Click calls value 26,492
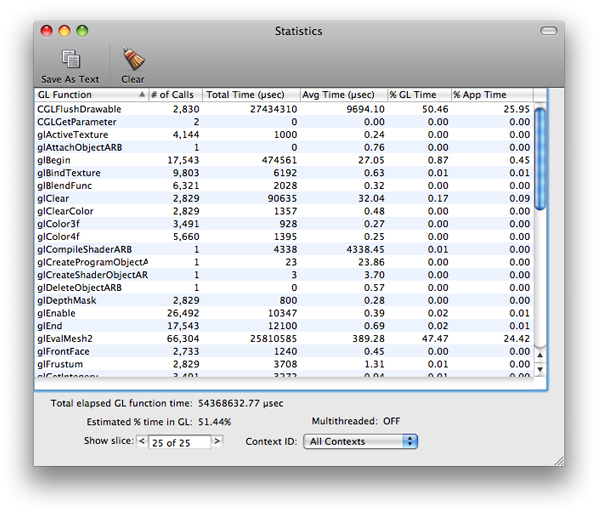 (x=183, y=313)
